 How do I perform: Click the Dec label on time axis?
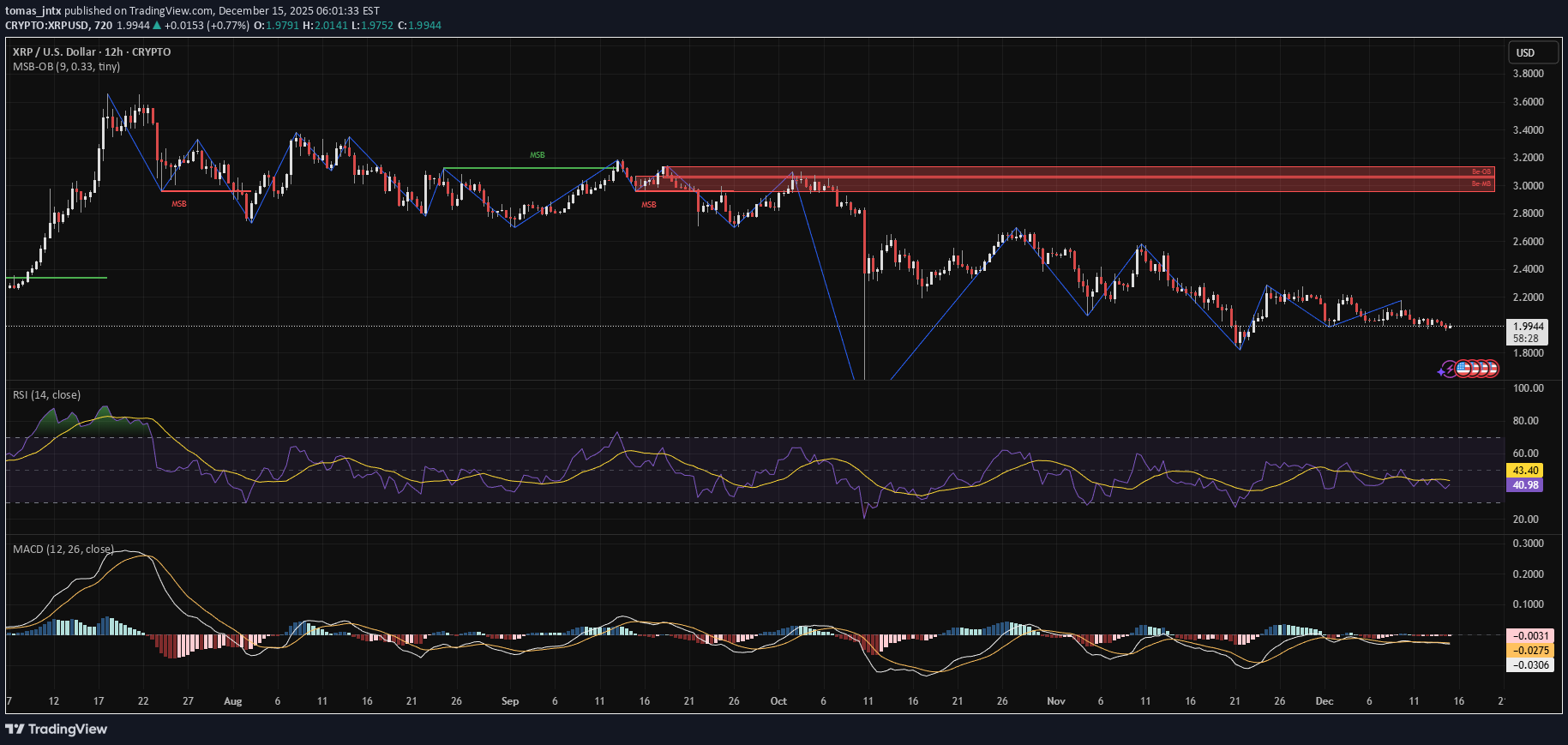tap(1325, 701)
